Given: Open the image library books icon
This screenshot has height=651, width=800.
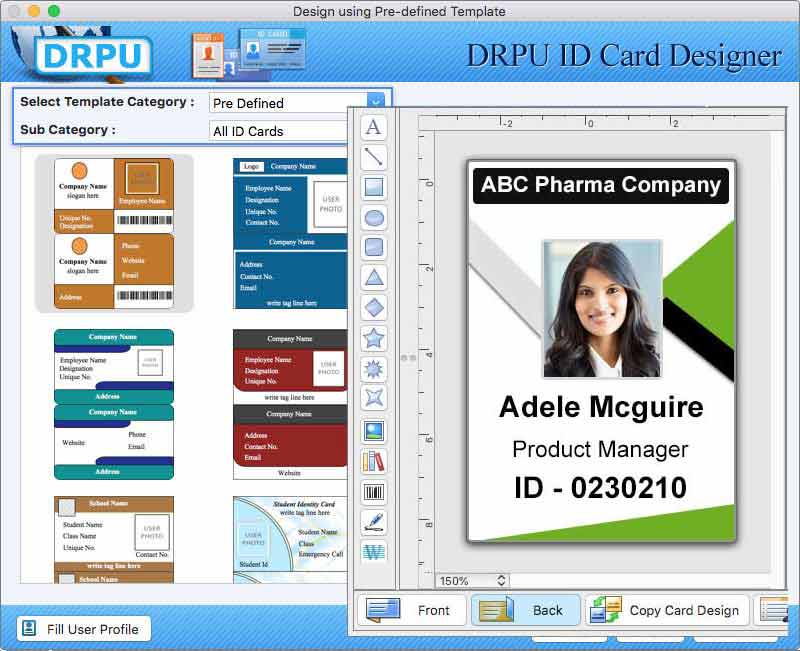Looking at the screenshot, I should 373,461.
